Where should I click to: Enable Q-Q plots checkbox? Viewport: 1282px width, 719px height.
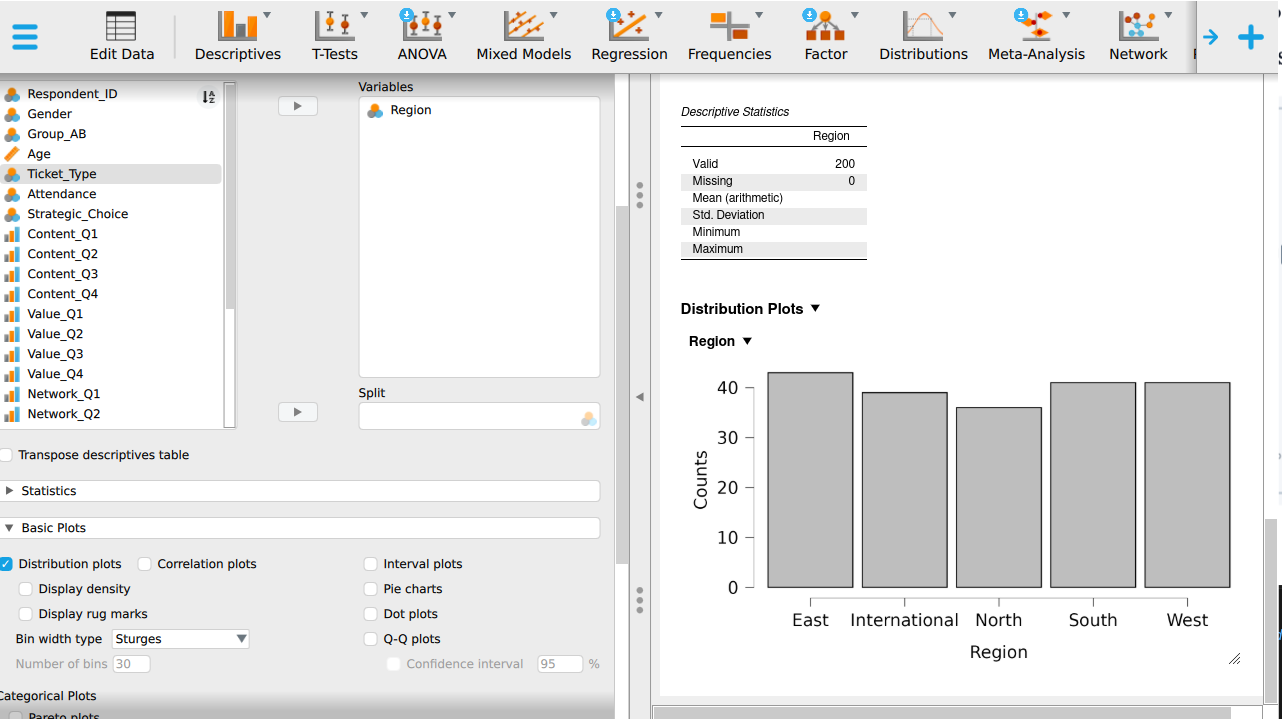pyautogui.click(x=371, y=639)
